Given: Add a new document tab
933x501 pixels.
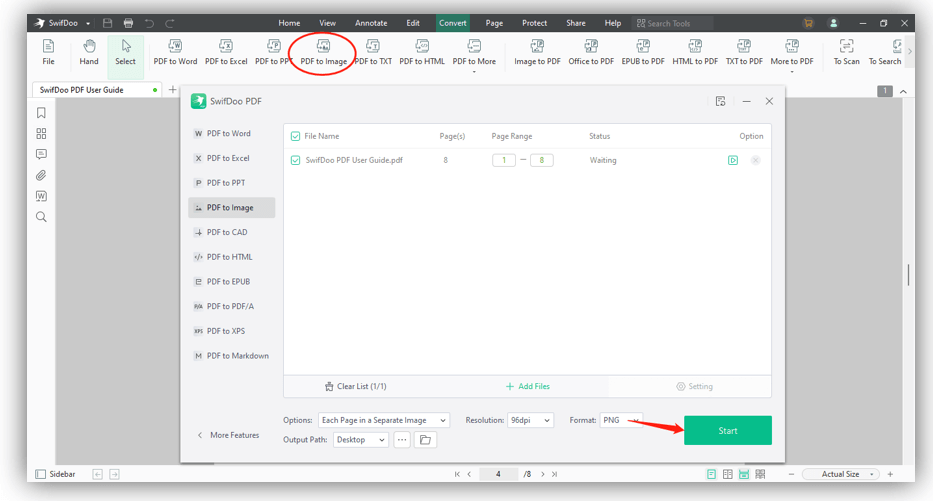Looking at the screenshot, I should point(173,89).
